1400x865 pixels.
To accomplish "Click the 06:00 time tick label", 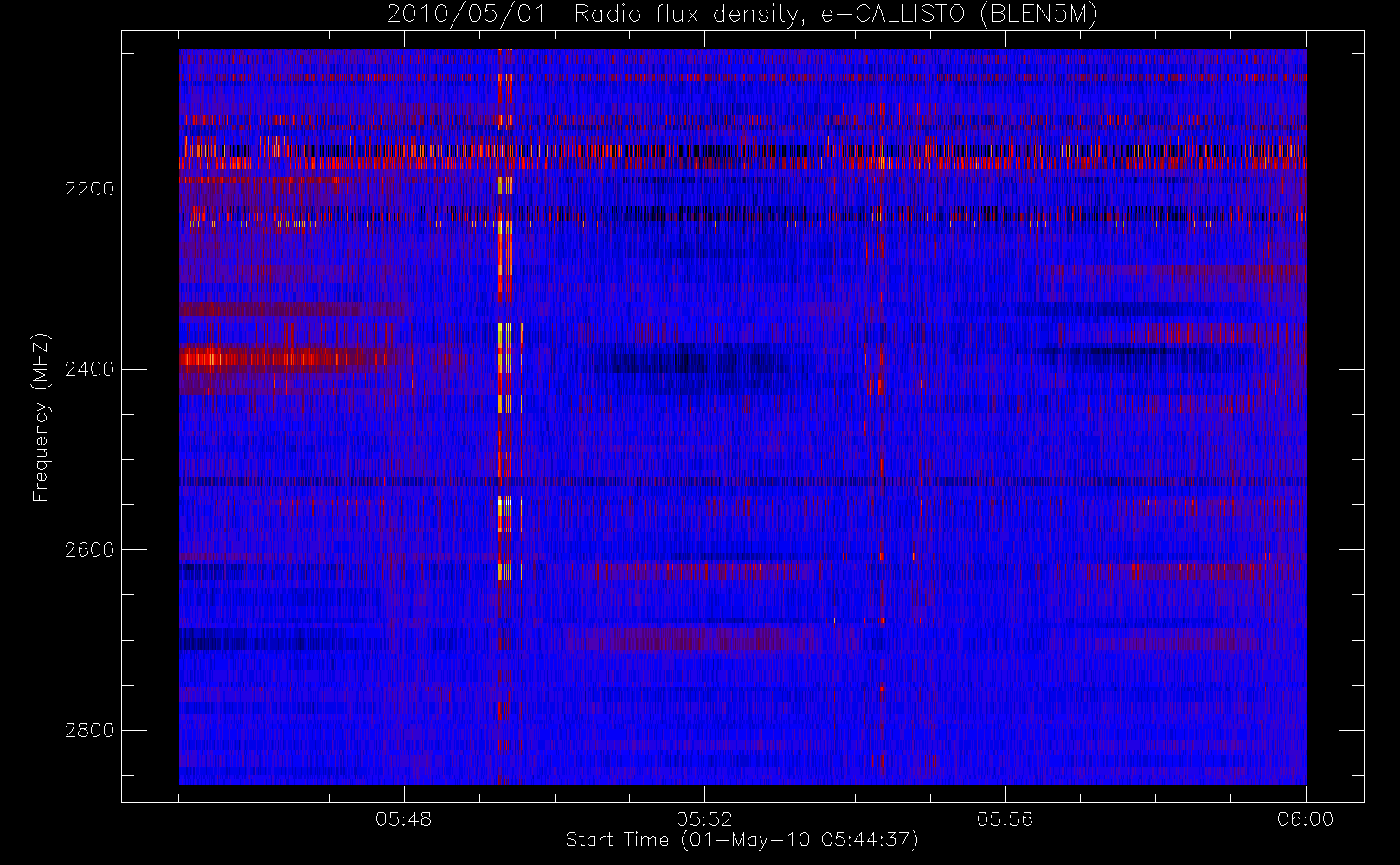I will [1305, 819].
